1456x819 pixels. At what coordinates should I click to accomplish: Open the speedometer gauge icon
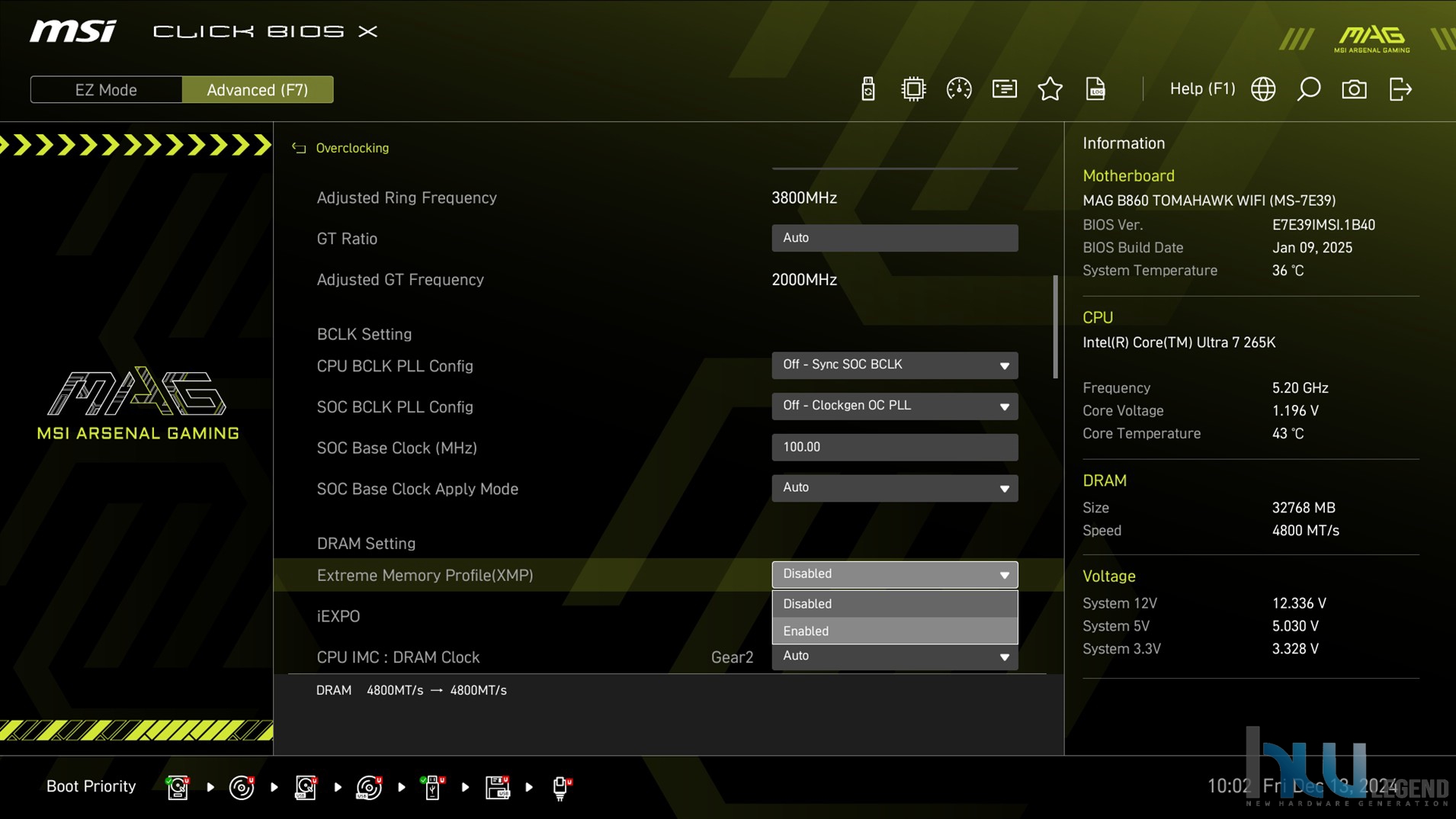coord(958,89)
